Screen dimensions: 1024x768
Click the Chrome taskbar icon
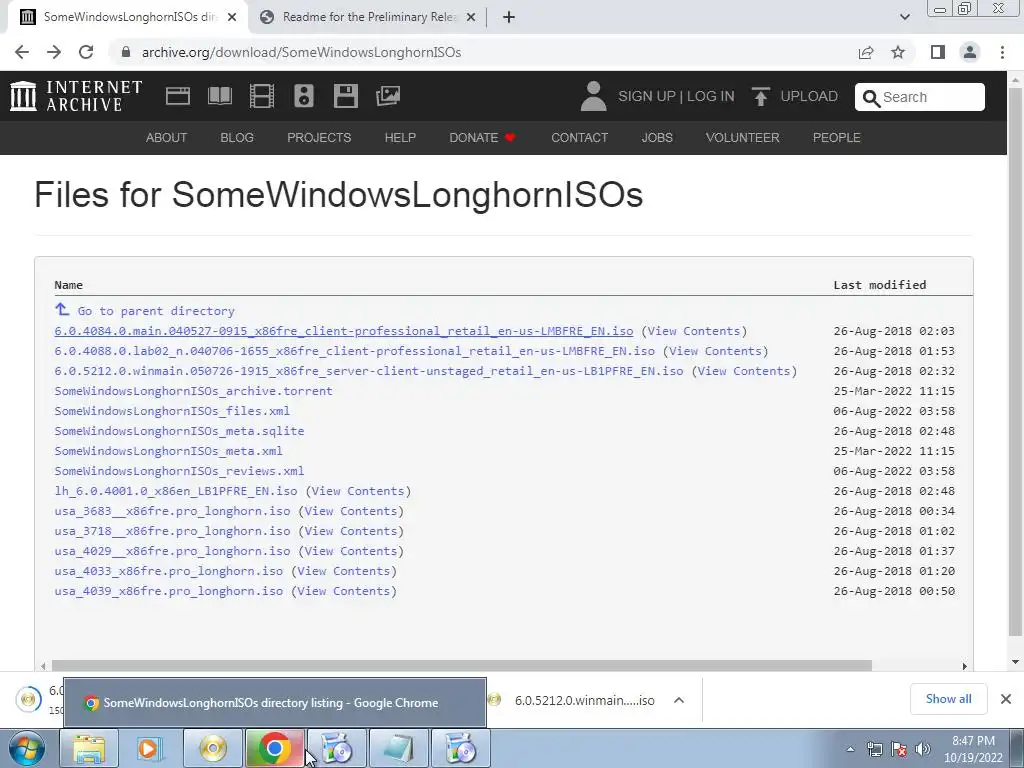click(274, 748)
